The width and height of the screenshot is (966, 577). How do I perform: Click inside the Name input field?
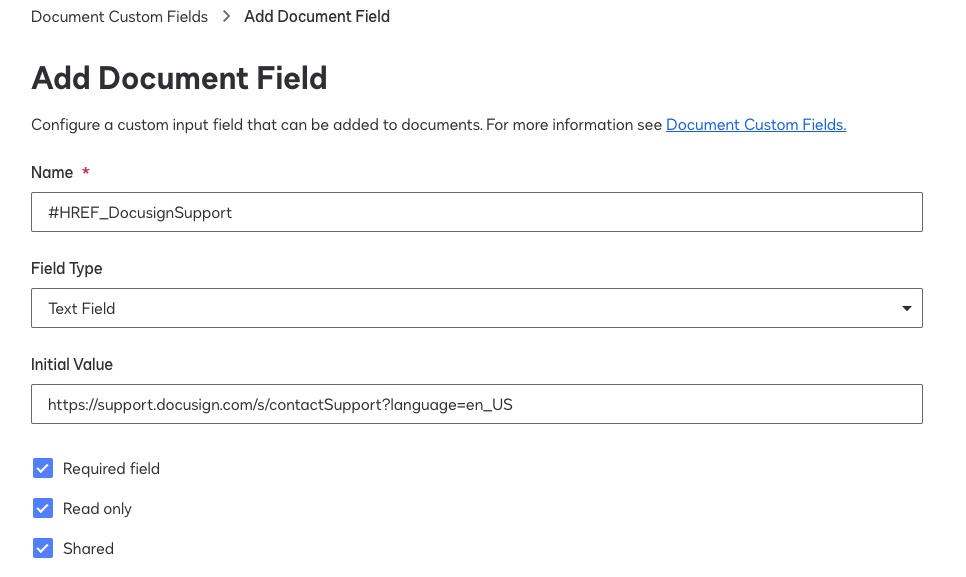point(477,212)
